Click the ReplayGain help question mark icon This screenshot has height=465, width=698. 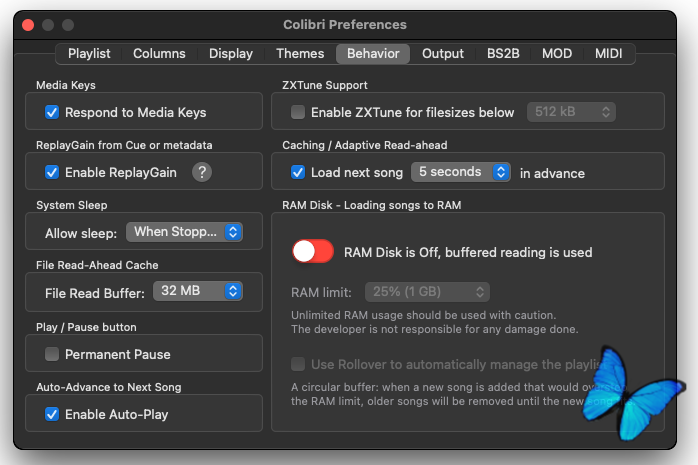click(202, 172)
